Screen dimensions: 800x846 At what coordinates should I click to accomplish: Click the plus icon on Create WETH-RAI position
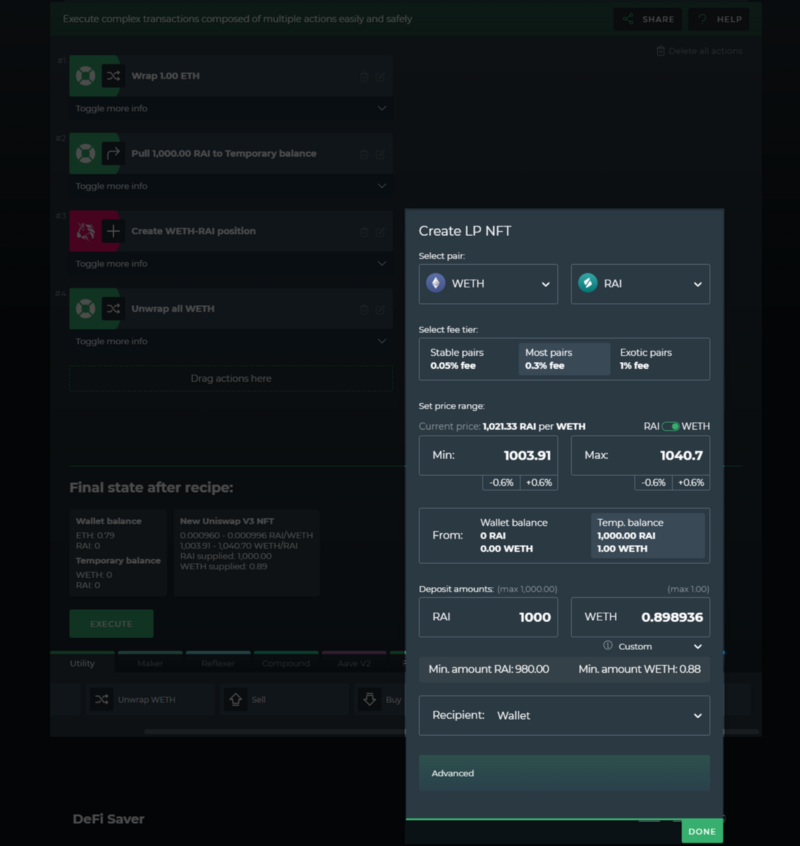pyautogui.click(x=113, y=231)
